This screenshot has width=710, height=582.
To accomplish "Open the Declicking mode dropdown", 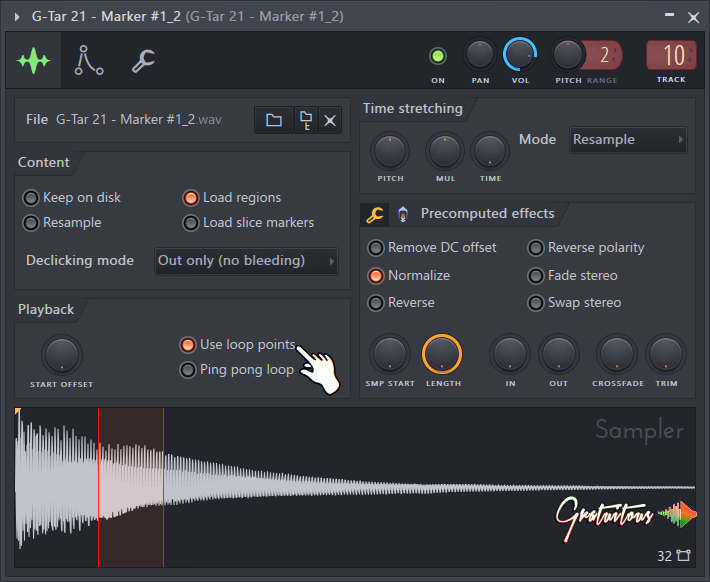I will (246, 261).
